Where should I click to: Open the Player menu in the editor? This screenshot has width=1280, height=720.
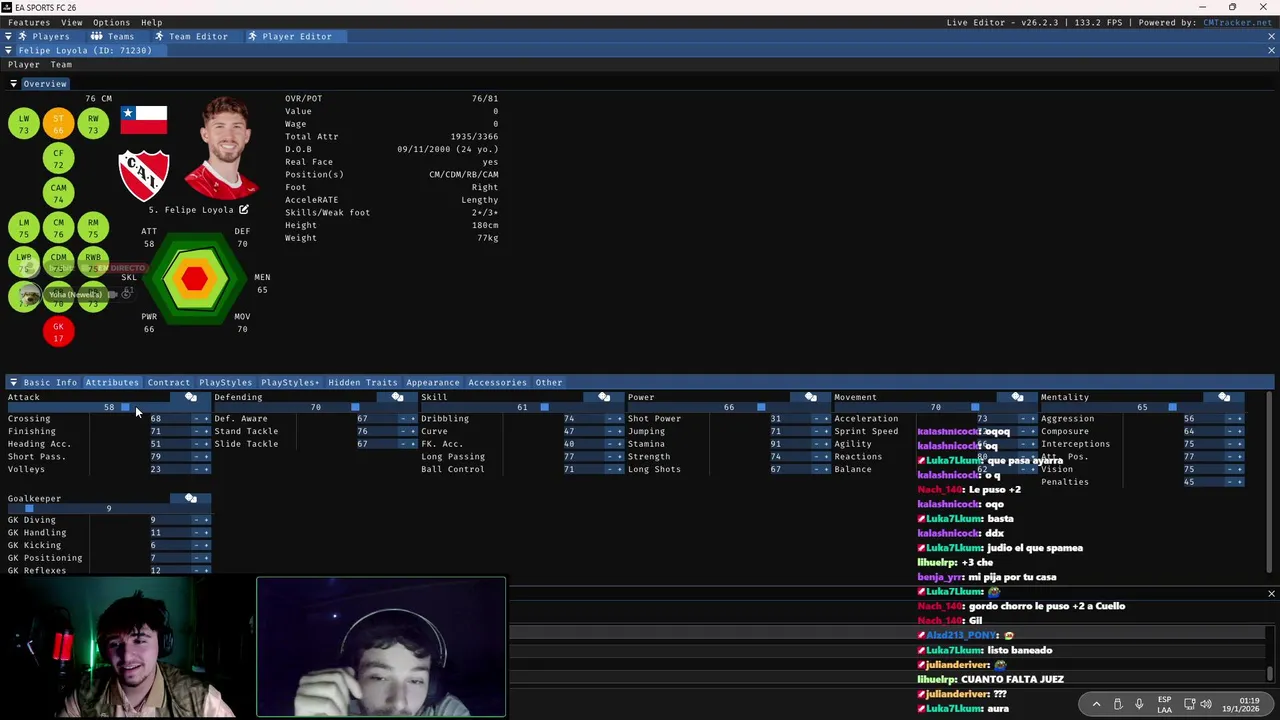click(24, 64)
